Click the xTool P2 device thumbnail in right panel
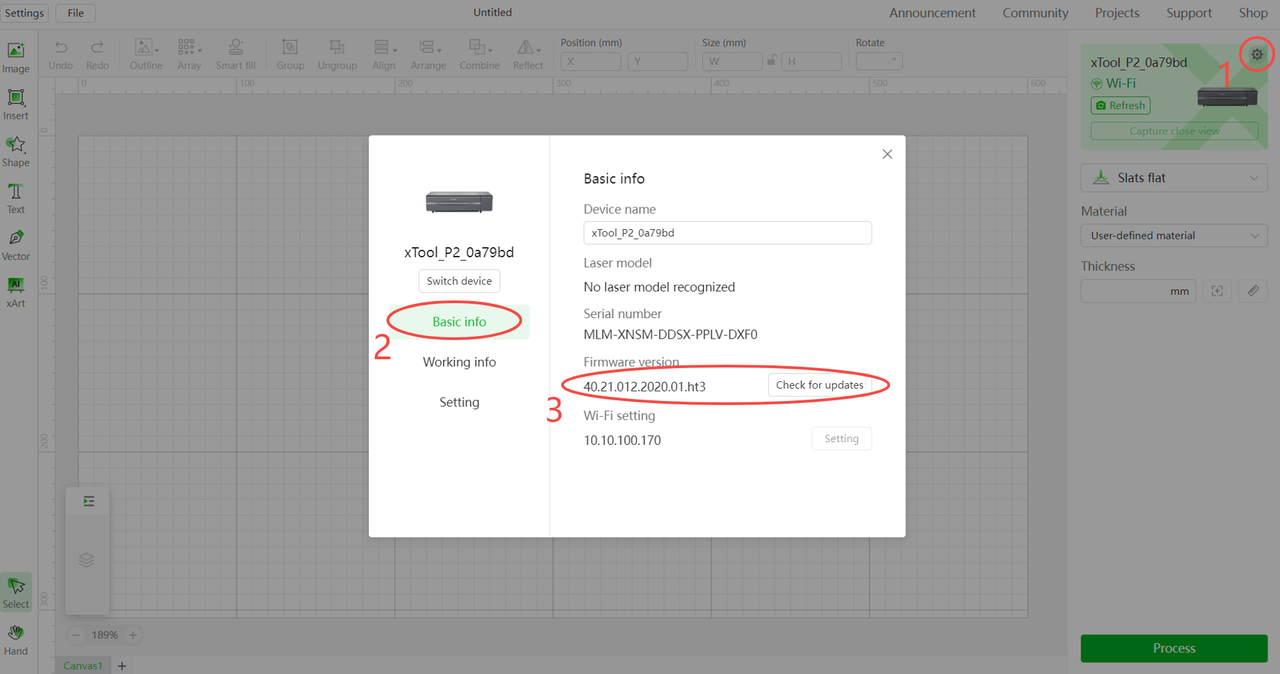Viewport: 1280px width, 674px height. click(x=1227, y=98)
